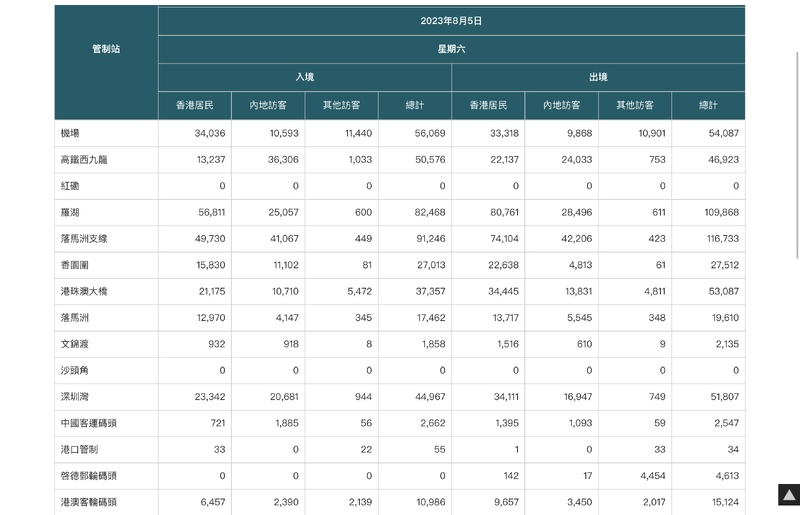Click the 入境 header cell
This screenshot has width=800, height=515.
(x=305, y=77)
